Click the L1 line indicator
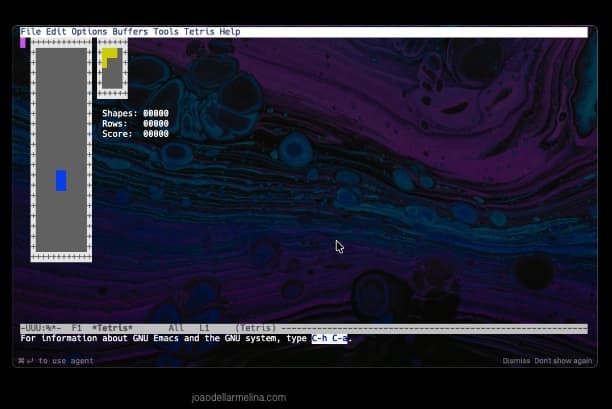 [x=204, y=328]
